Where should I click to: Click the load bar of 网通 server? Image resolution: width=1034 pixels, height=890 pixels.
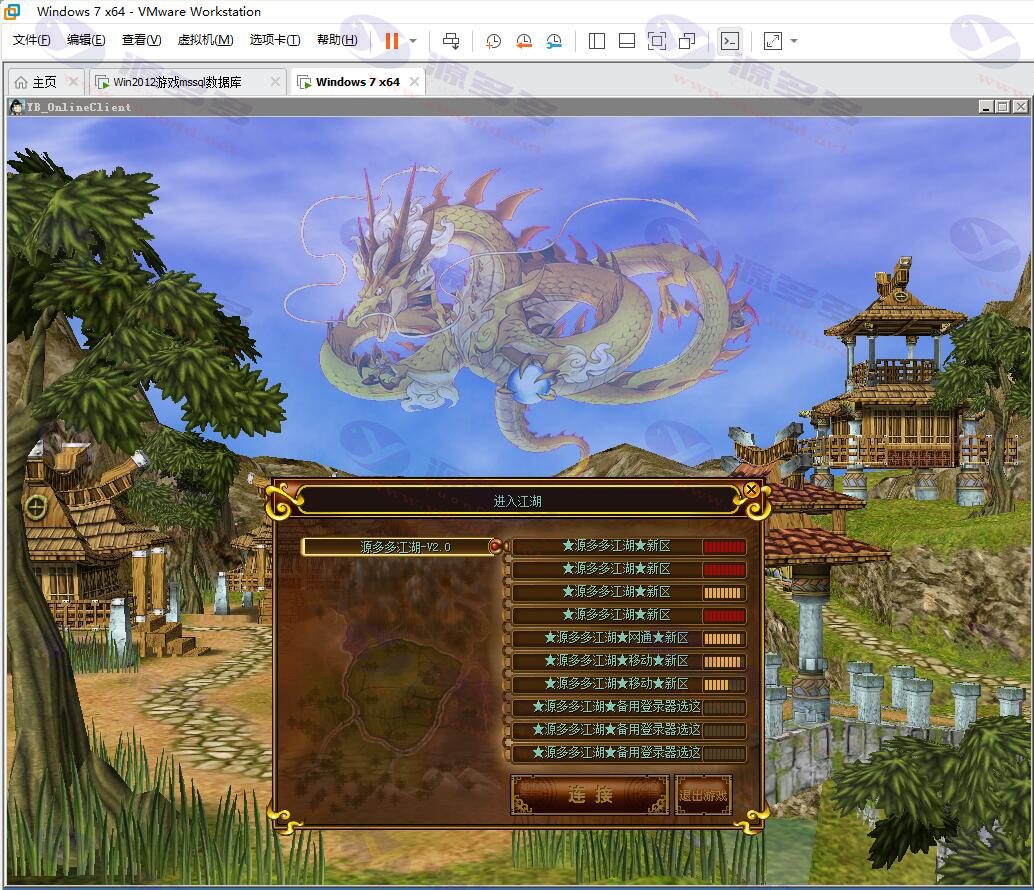(x=723, y=638)
